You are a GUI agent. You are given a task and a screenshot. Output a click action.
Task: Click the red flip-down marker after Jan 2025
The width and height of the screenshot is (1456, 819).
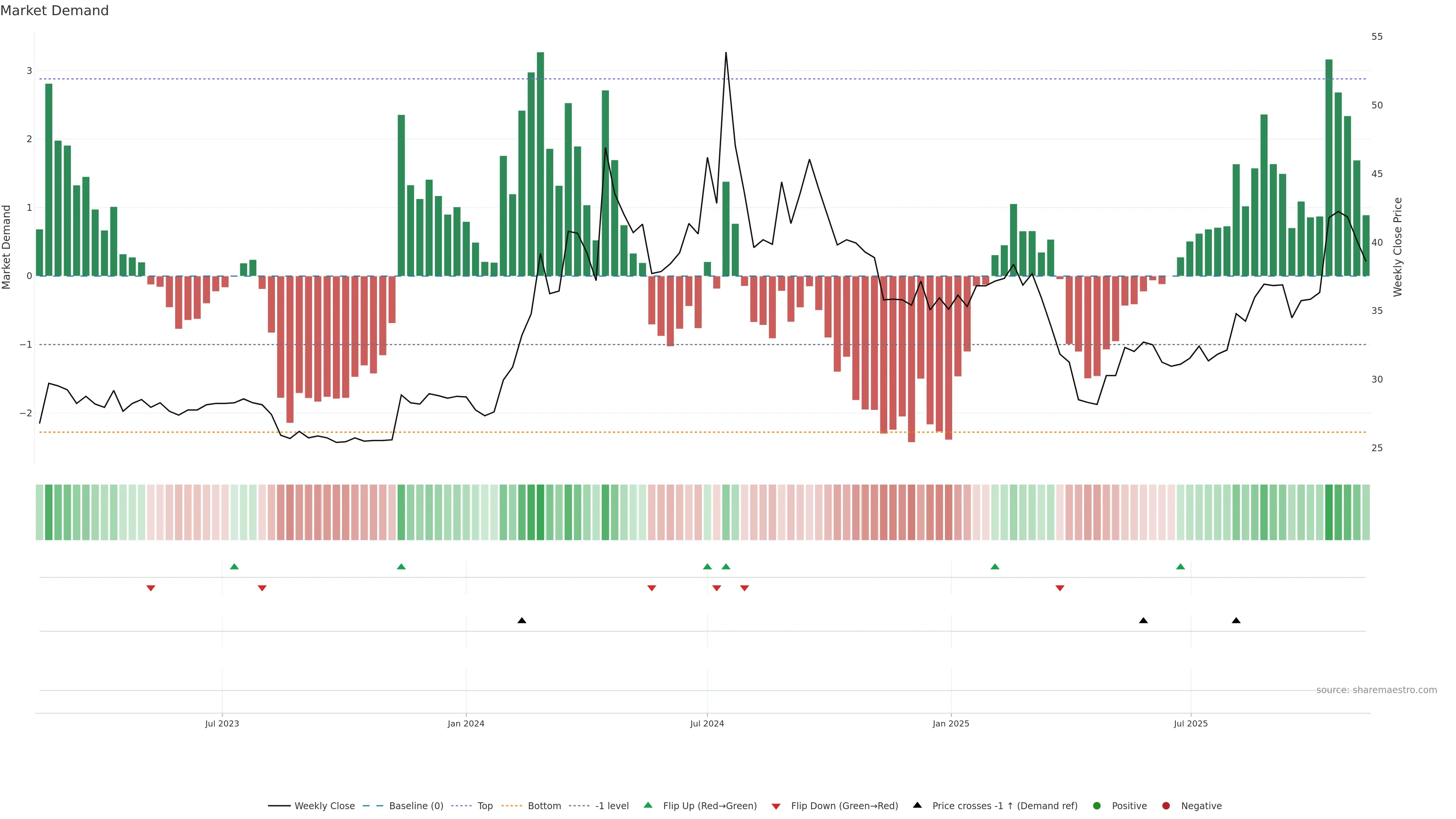[x=1060, y=588]
